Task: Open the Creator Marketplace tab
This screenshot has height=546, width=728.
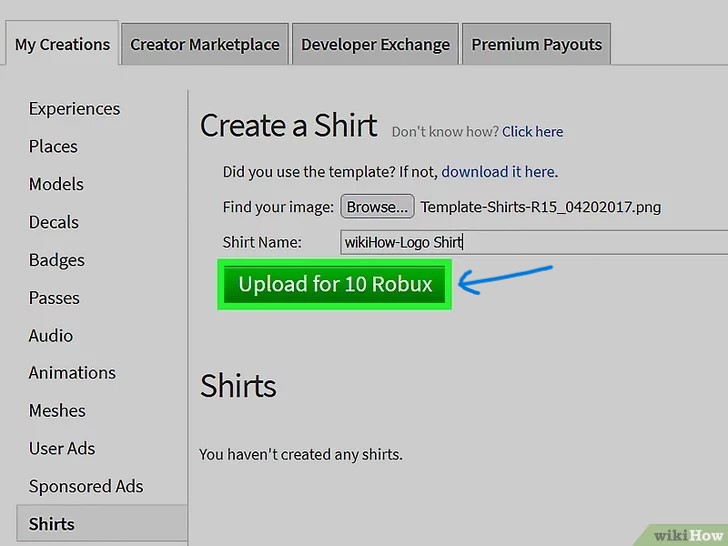Action: 205,44
